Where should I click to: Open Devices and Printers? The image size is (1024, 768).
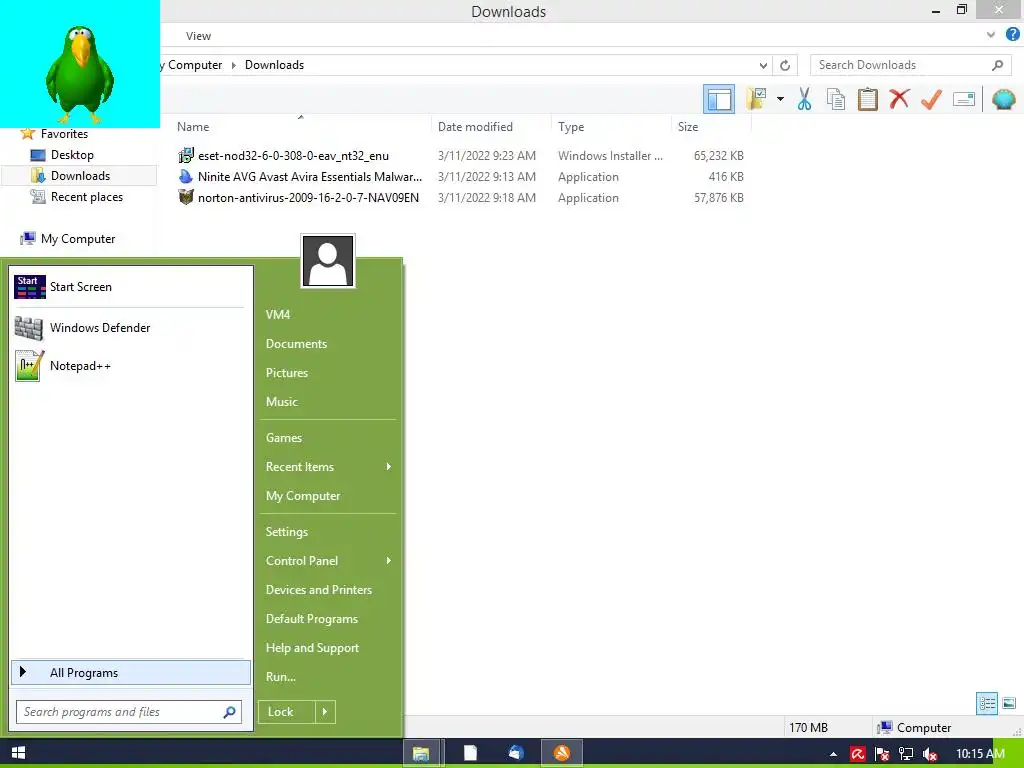tap(319, 590)
